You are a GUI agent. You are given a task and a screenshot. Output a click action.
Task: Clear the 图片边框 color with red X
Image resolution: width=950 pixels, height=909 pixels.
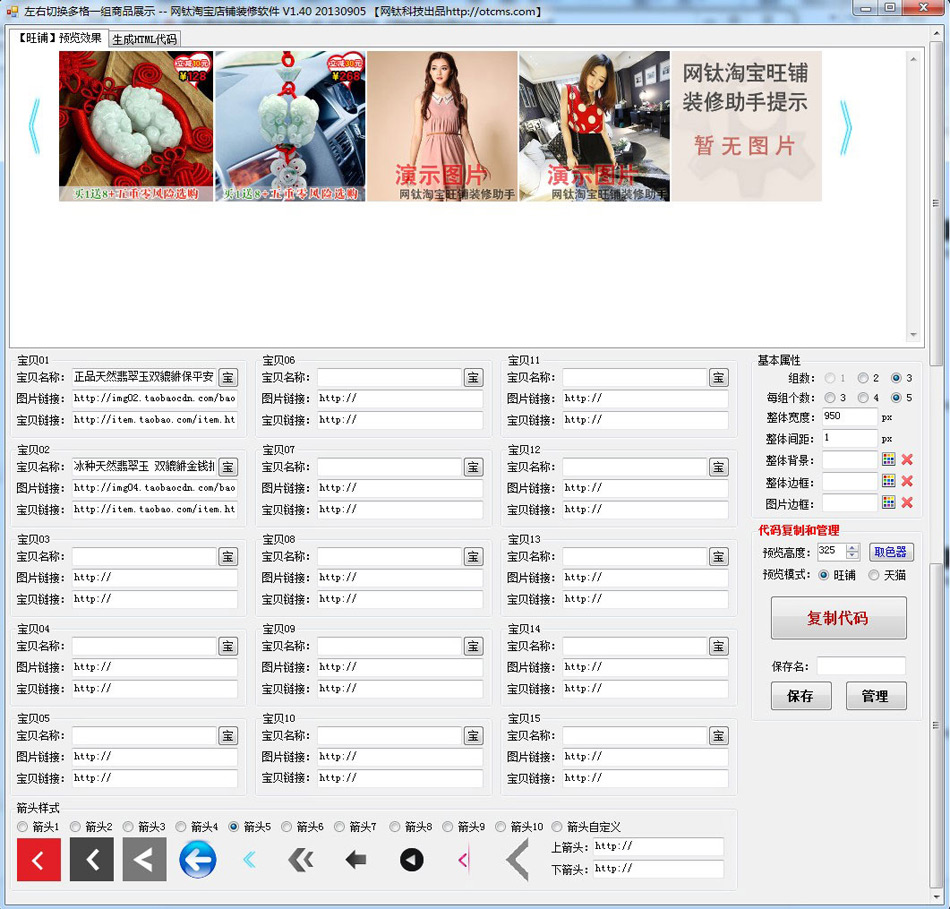pos(906,502)
